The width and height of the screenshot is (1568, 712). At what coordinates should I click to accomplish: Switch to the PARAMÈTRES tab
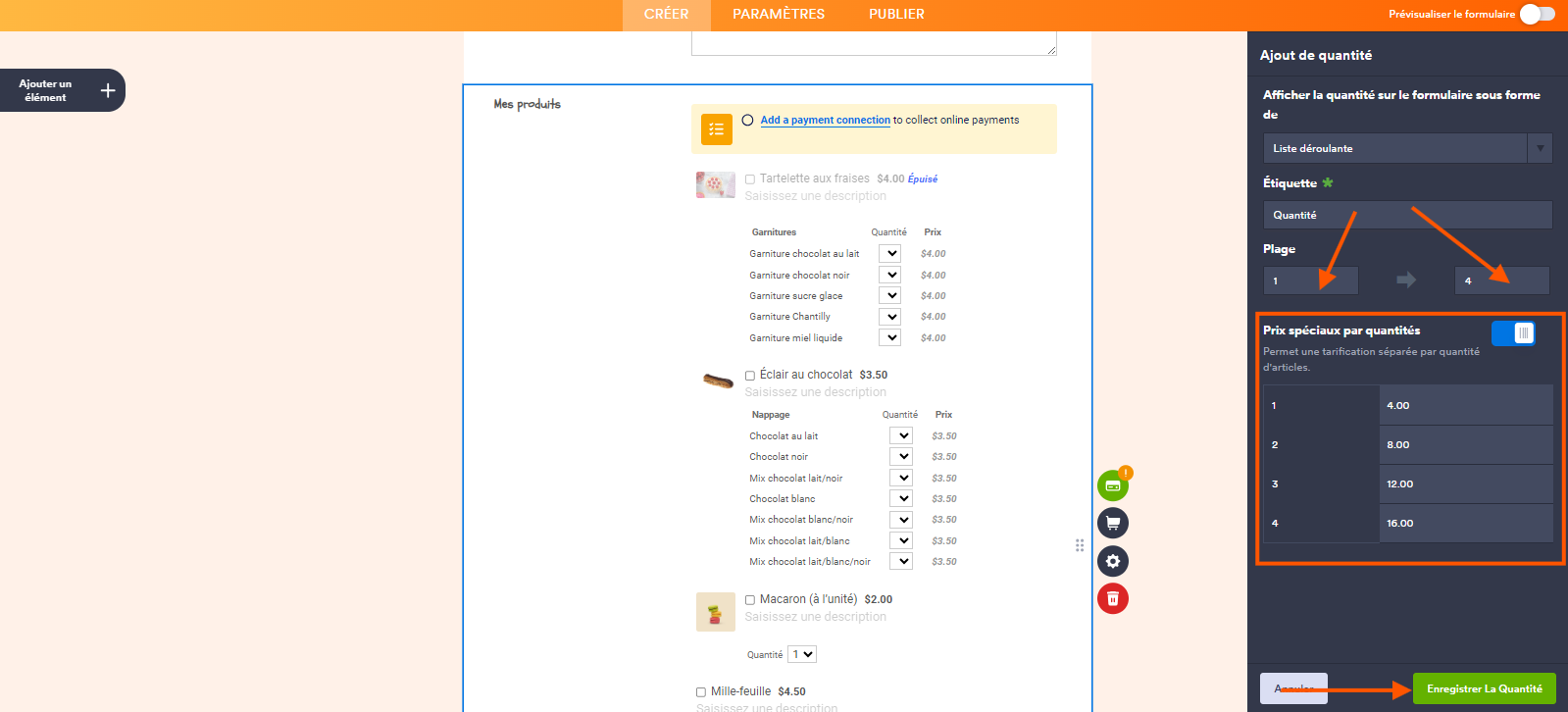tap(779, 15)
